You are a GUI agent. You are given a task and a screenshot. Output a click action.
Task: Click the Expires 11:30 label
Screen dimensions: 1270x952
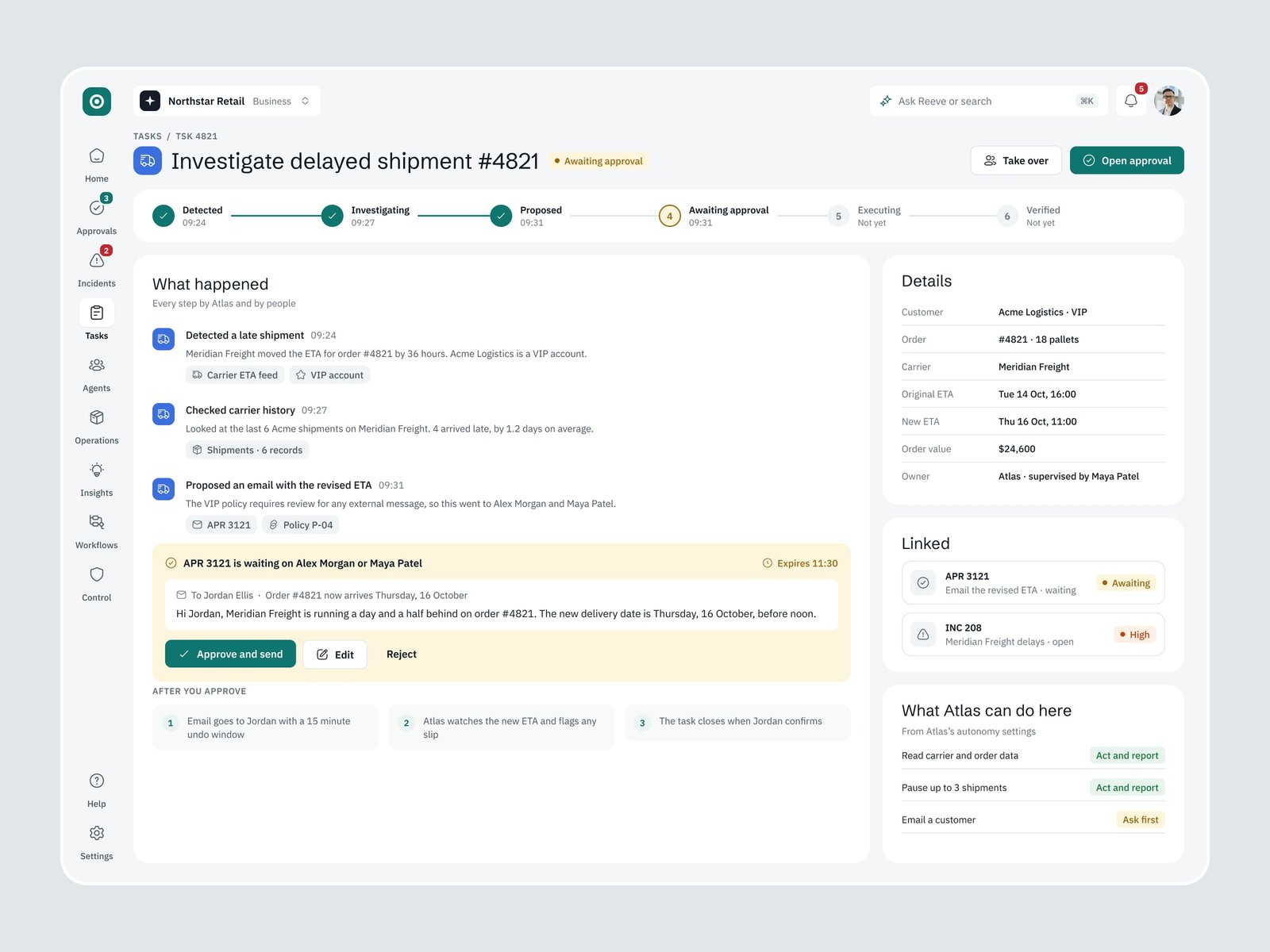point(800,563)
